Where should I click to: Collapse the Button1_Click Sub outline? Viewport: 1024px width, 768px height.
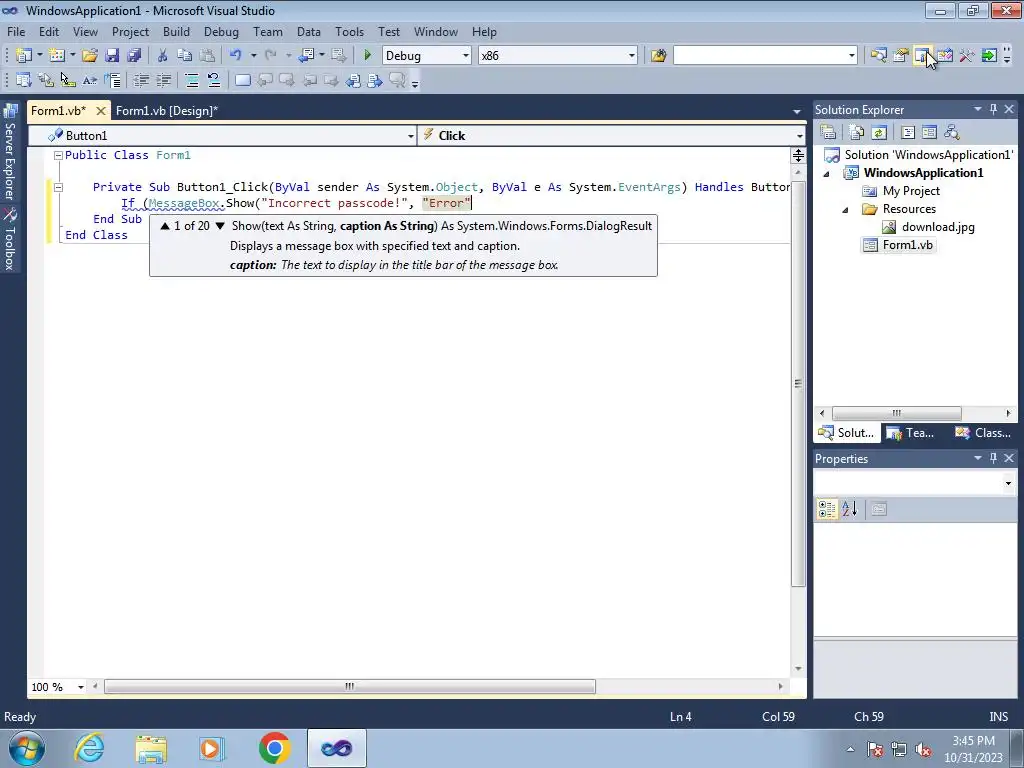58,187
